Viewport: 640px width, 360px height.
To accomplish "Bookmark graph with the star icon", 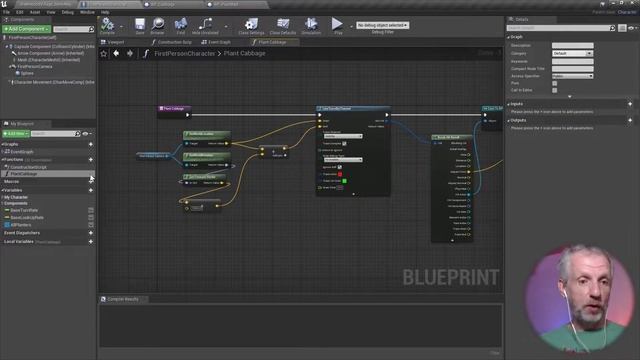I will (104, 53).
